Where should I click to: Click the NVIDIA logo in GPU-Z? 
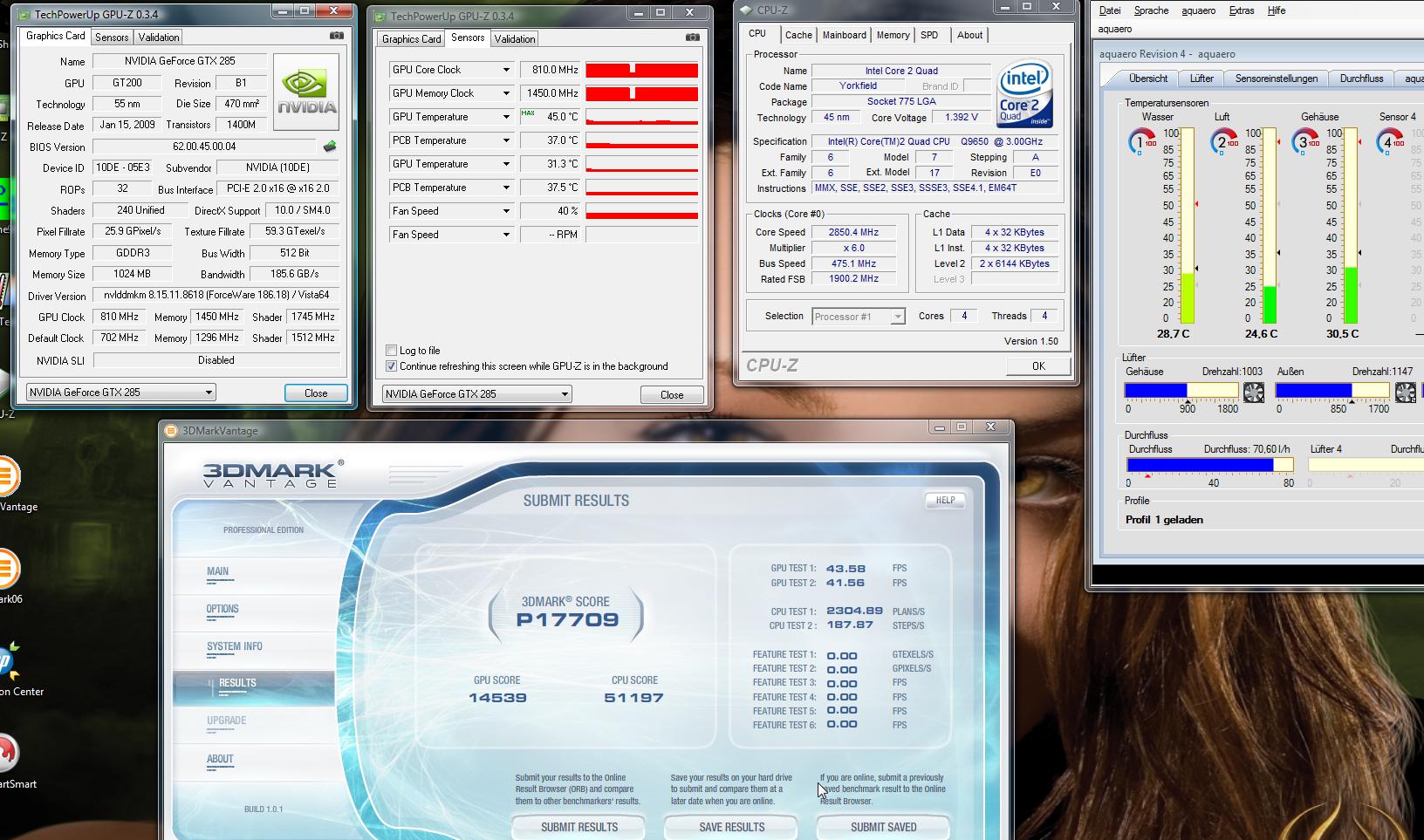(x=306, y=92)
